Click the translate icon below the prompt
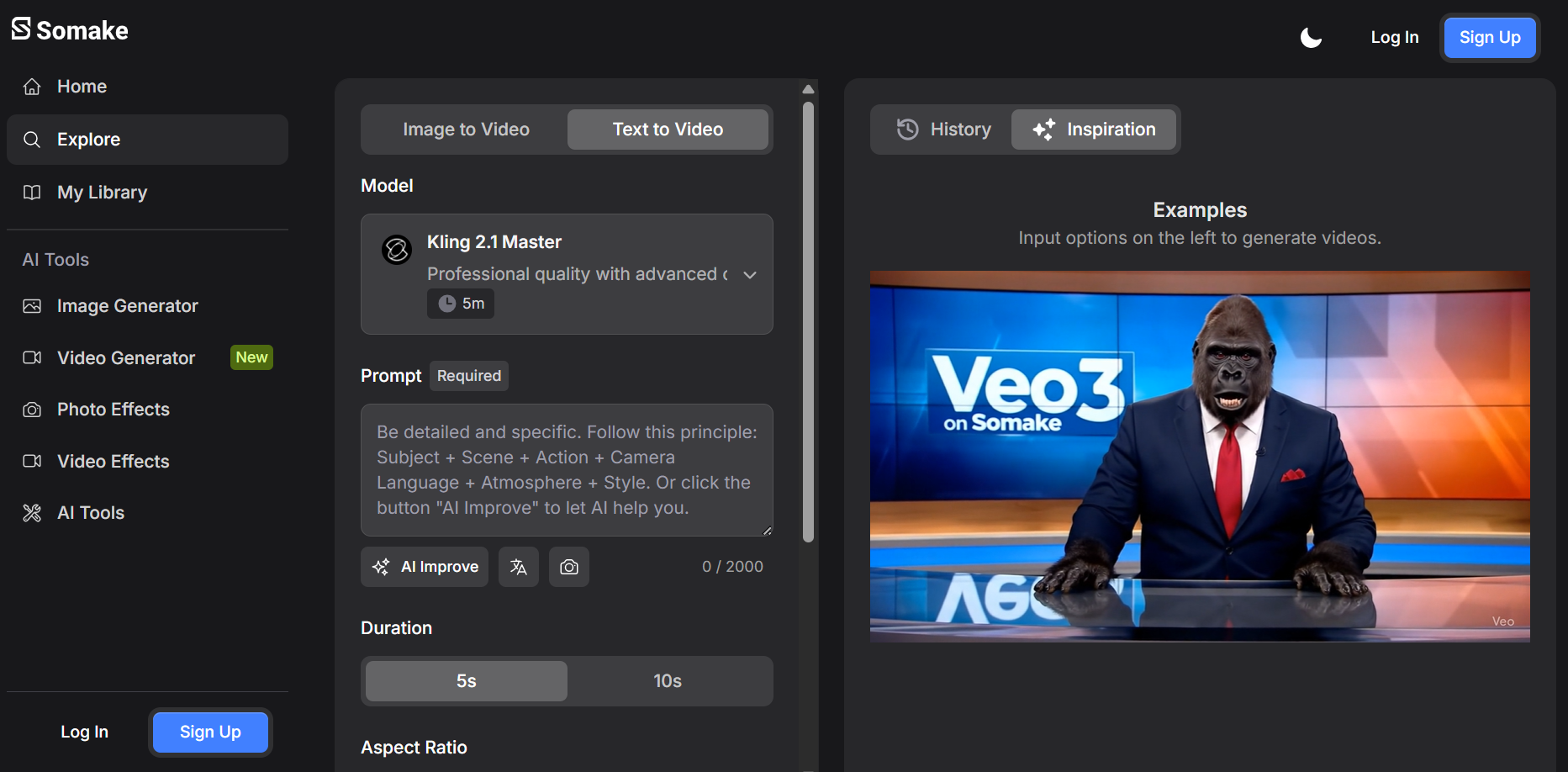 point(519,567)
